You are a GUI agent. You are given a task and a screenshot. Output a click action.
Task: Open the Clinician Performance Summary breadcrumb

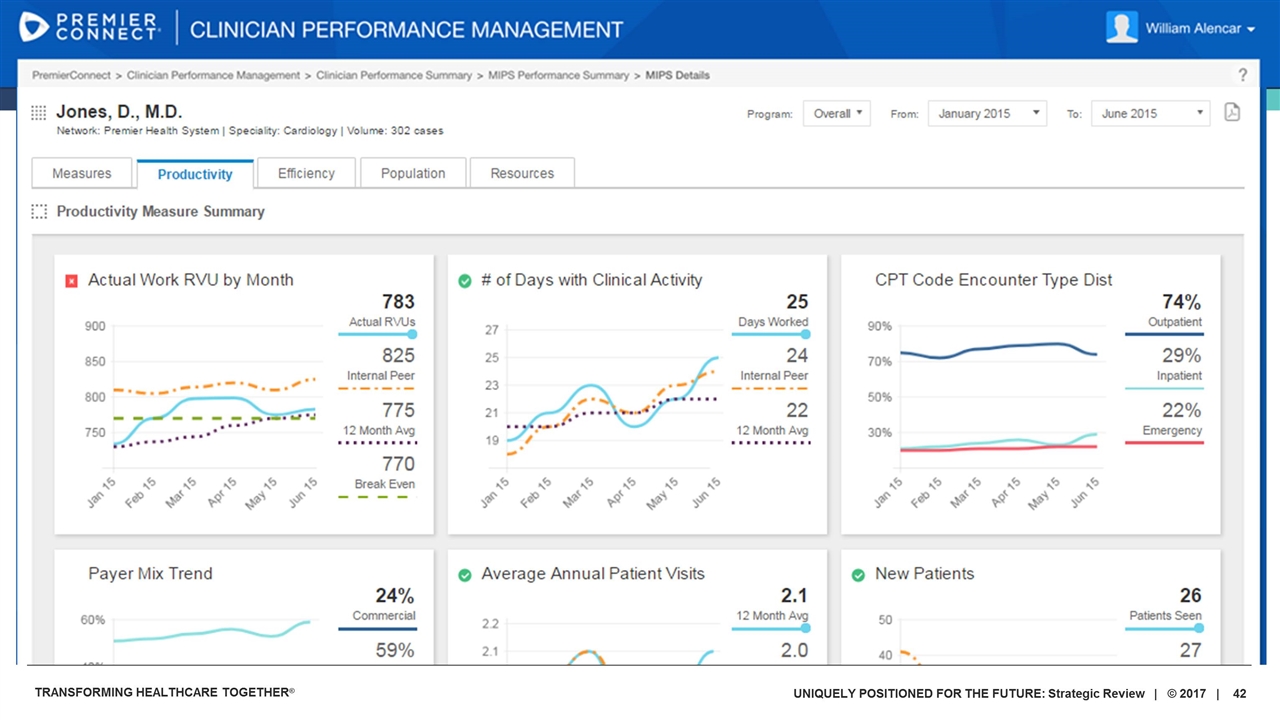394,75
